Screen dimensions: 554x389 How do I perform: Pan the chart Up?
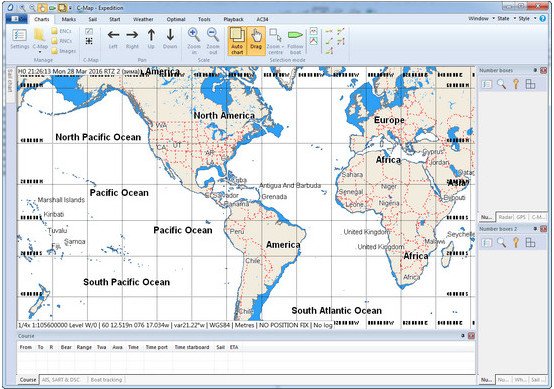coord(151,39)
